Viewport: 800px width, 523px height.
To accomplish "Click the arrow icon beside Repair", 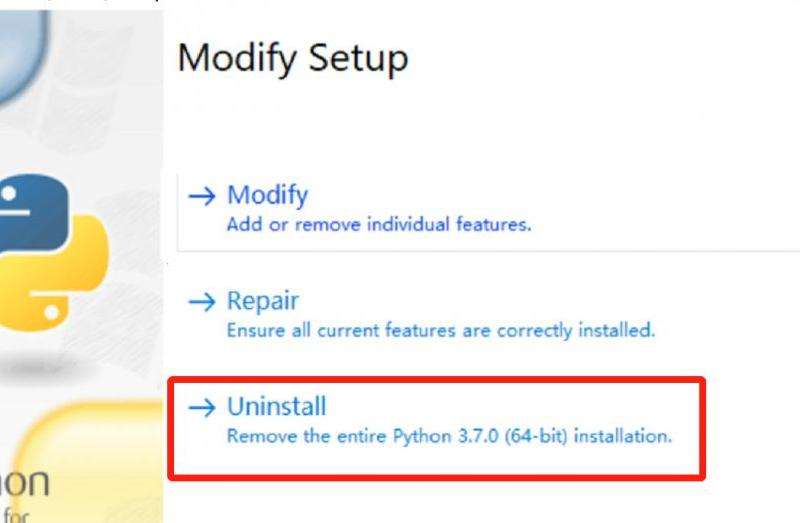I will (x=202, y=302).
